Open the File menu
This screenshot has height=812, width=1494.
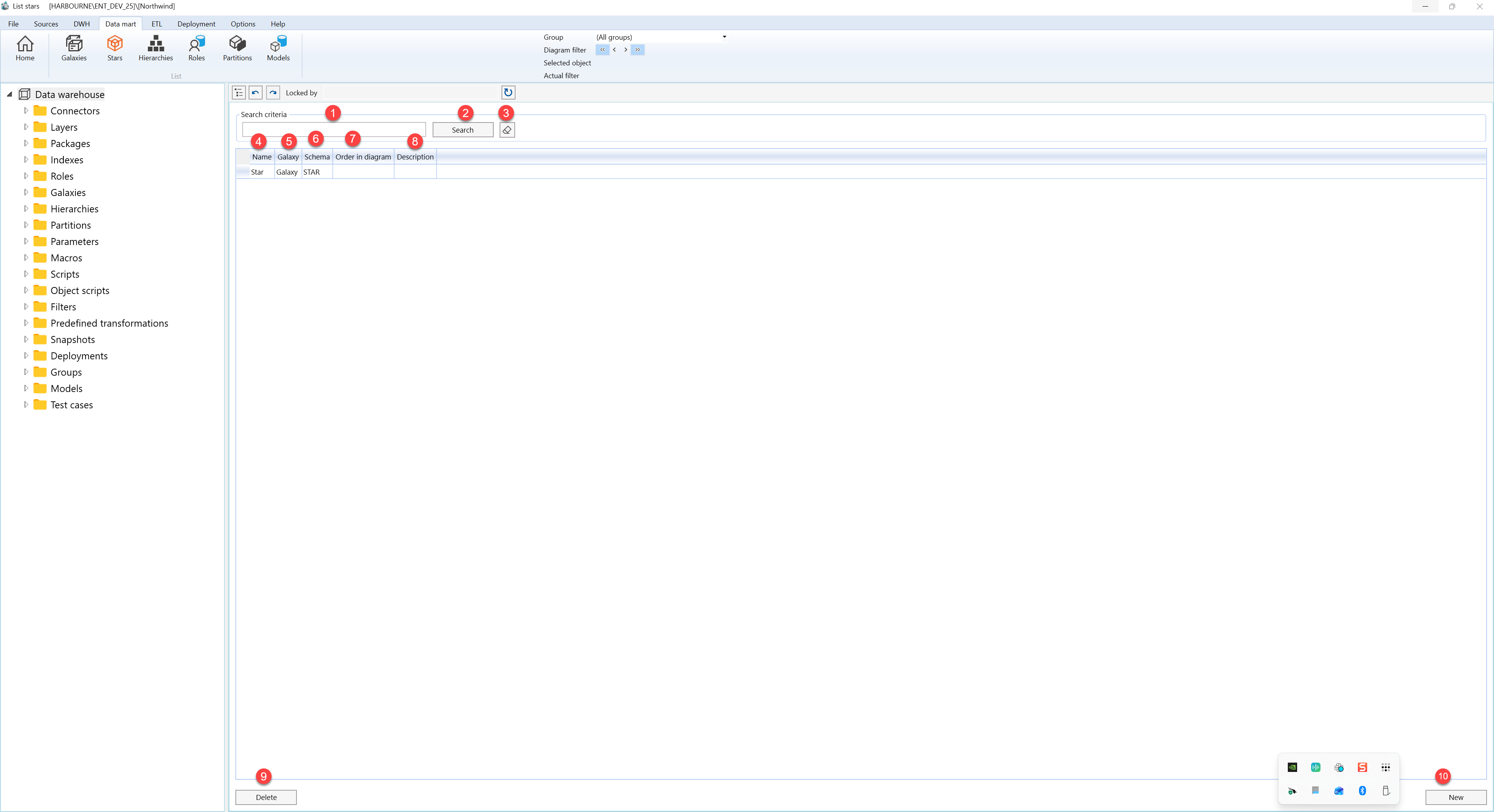coord(13,24)
